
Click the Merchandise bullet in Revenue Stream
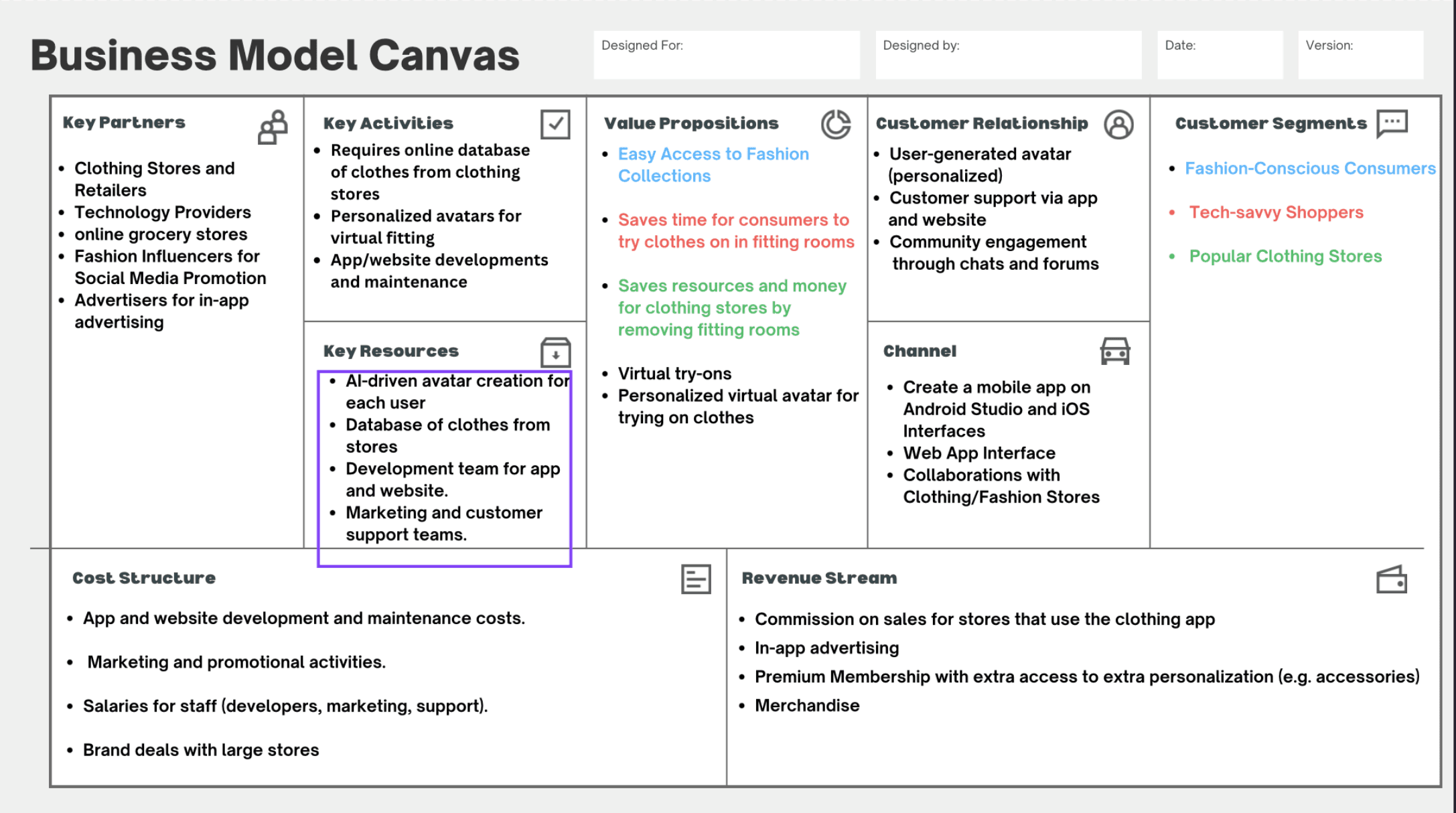[807, 705]
